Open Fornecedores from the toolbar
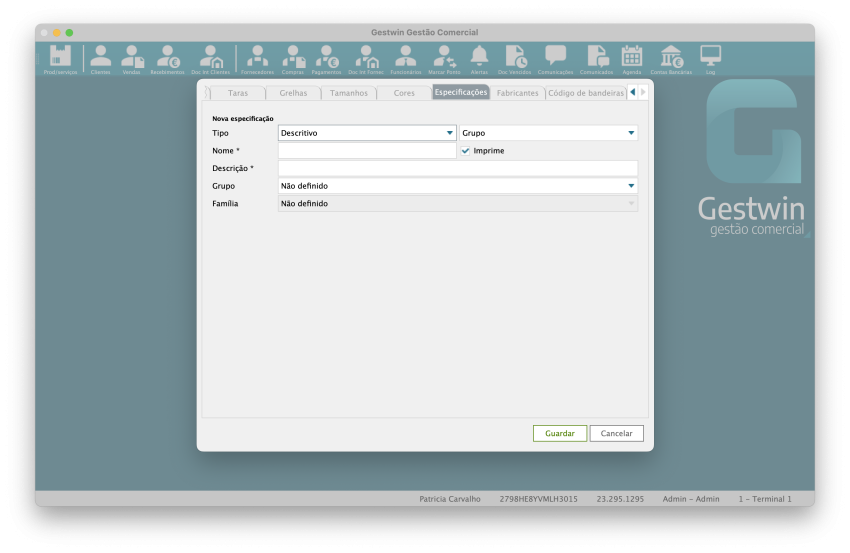850x553 pixels. coord(257,58)
